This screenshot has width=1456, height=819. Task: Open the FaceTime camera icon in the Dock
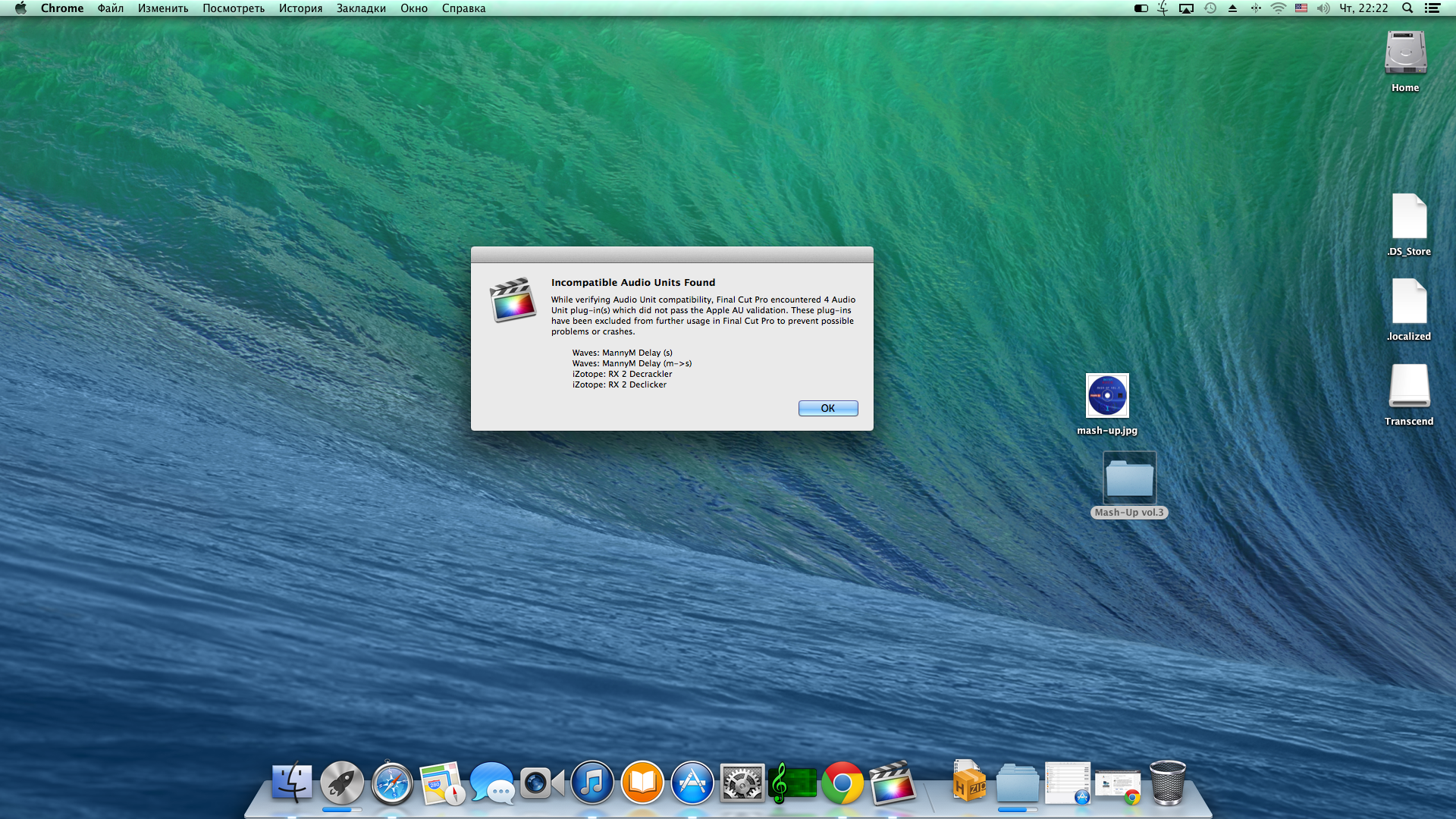point(541,783)
